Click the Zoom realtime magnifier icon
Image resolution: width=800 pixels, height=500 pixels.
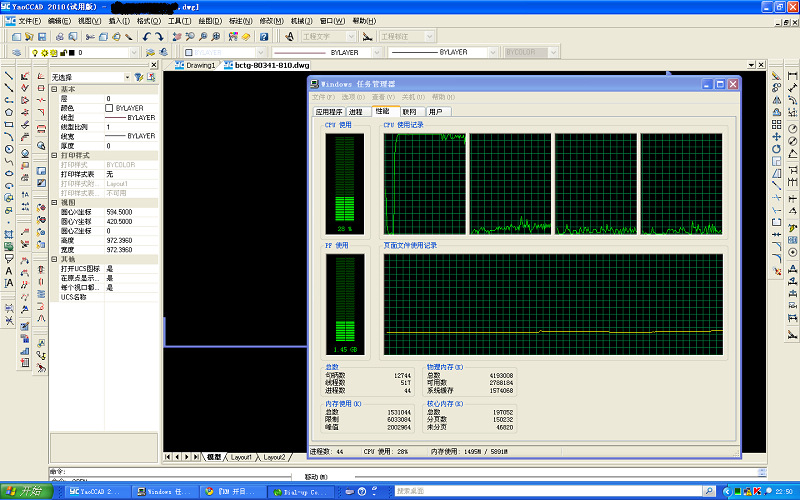[x=190, y=37]
